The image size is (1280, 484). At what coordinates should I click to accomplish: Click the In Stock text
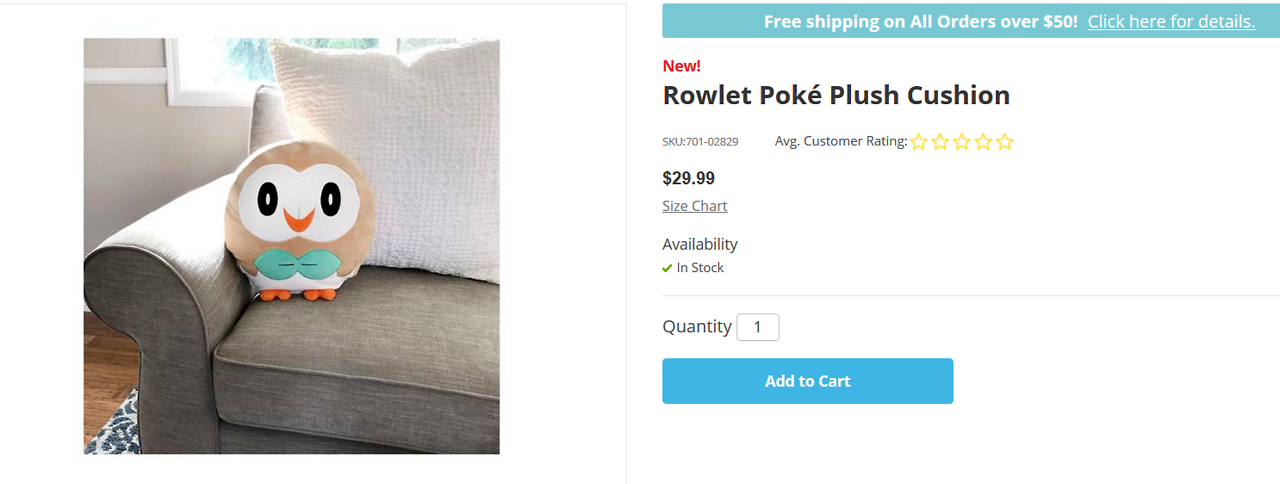[700, 268]
